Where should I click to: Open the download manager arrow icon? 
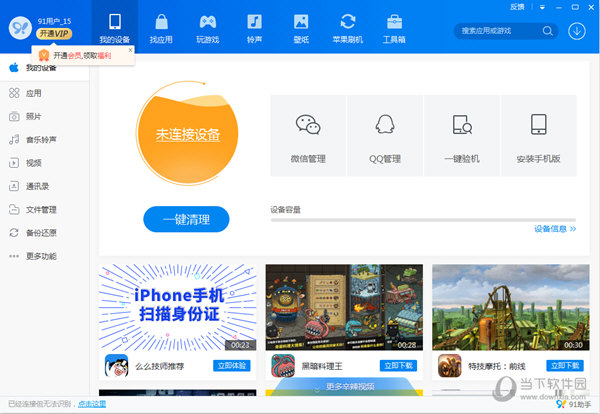click(x=577, y=31)
